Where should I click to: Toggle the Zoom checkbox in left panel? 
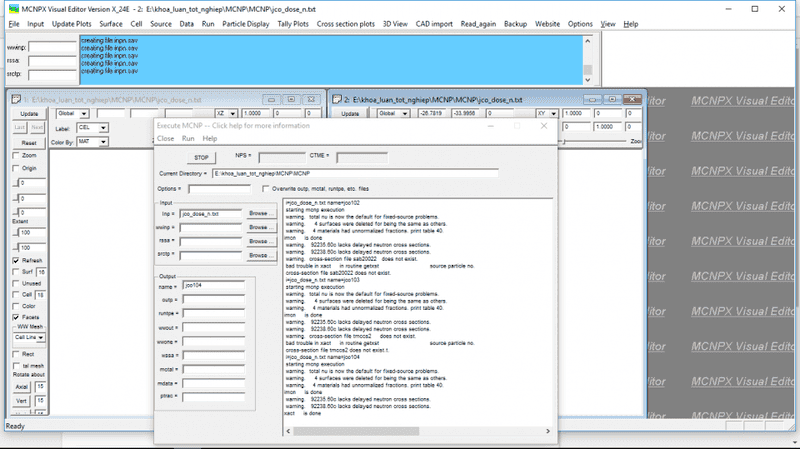click(15, 156)
